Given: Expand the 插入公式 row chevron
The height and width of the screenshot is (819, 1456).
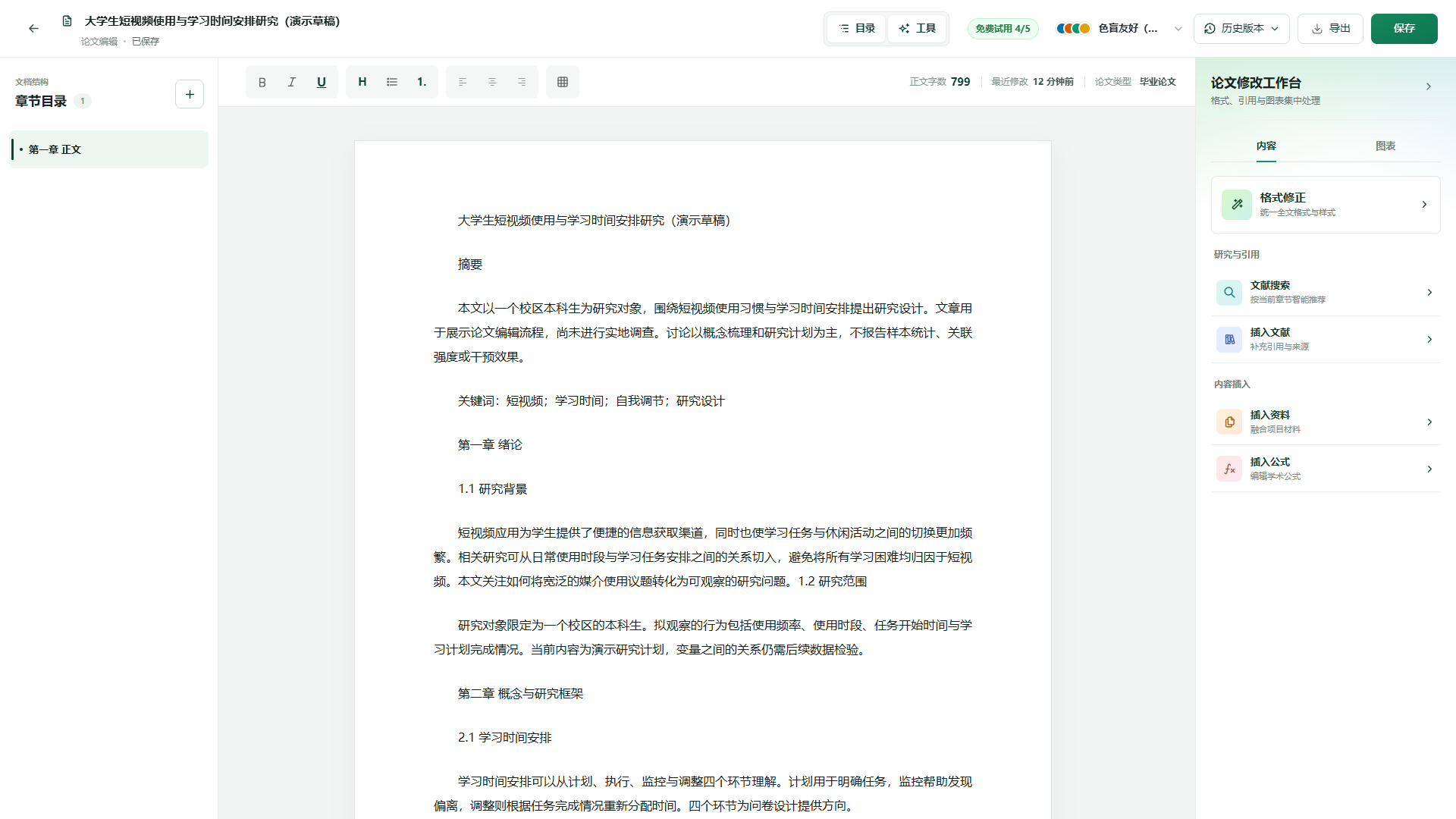Looking at the screenshot, I should [1429, 469].
